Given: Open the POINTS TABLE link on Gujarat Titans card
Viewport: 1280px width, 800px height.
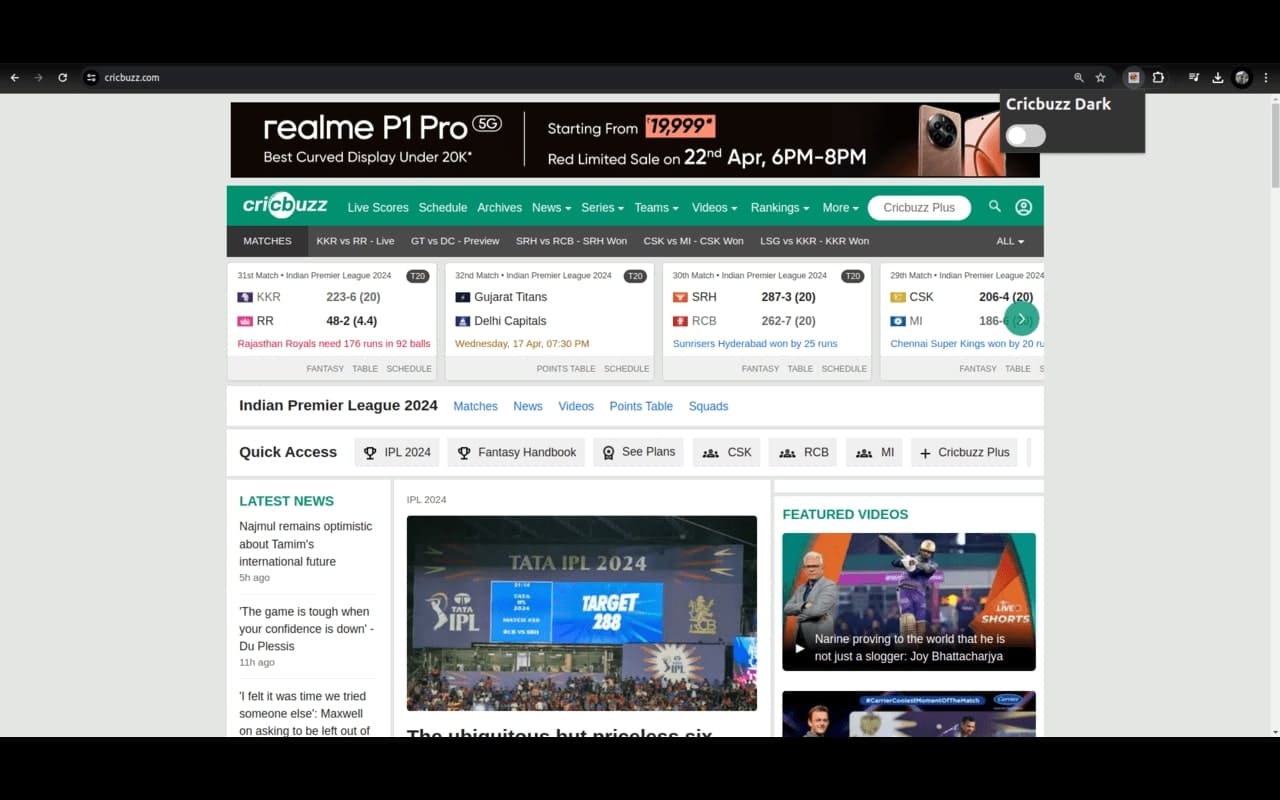Looking at the screenshot, I should pos(566,369).
